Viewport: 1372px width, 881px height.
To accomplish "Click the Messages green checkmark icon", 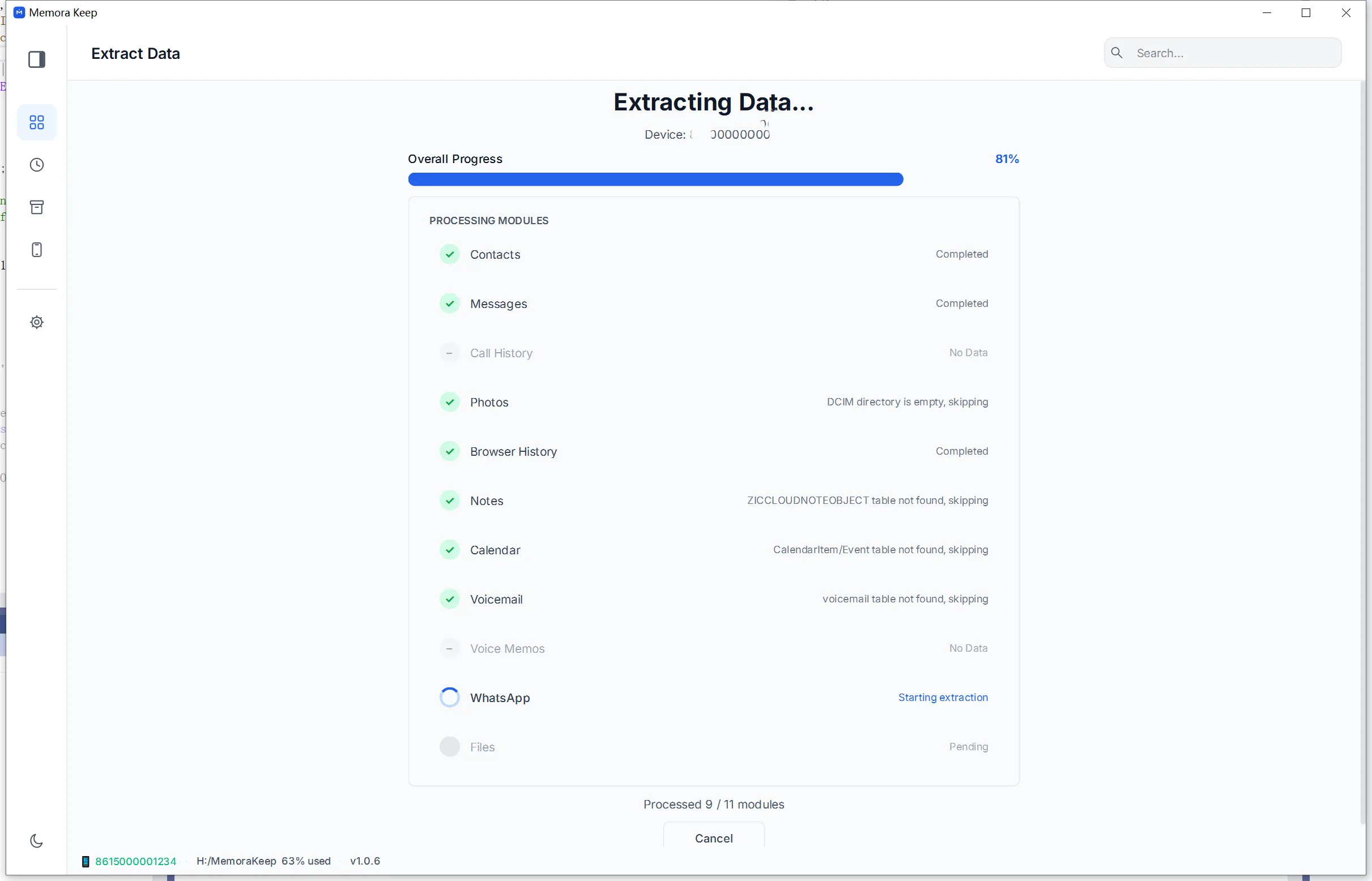I will tap(450, 304).
